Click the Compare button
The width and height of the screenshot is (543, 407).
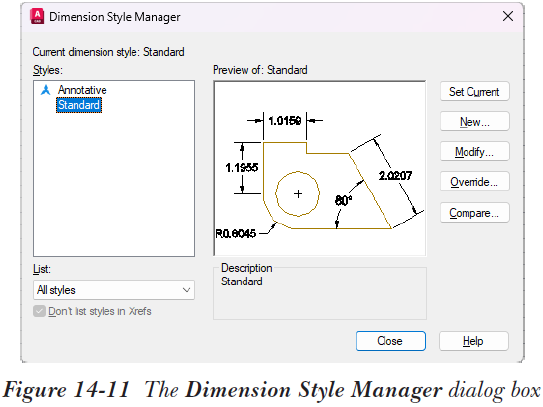click(x=474, y=213)
